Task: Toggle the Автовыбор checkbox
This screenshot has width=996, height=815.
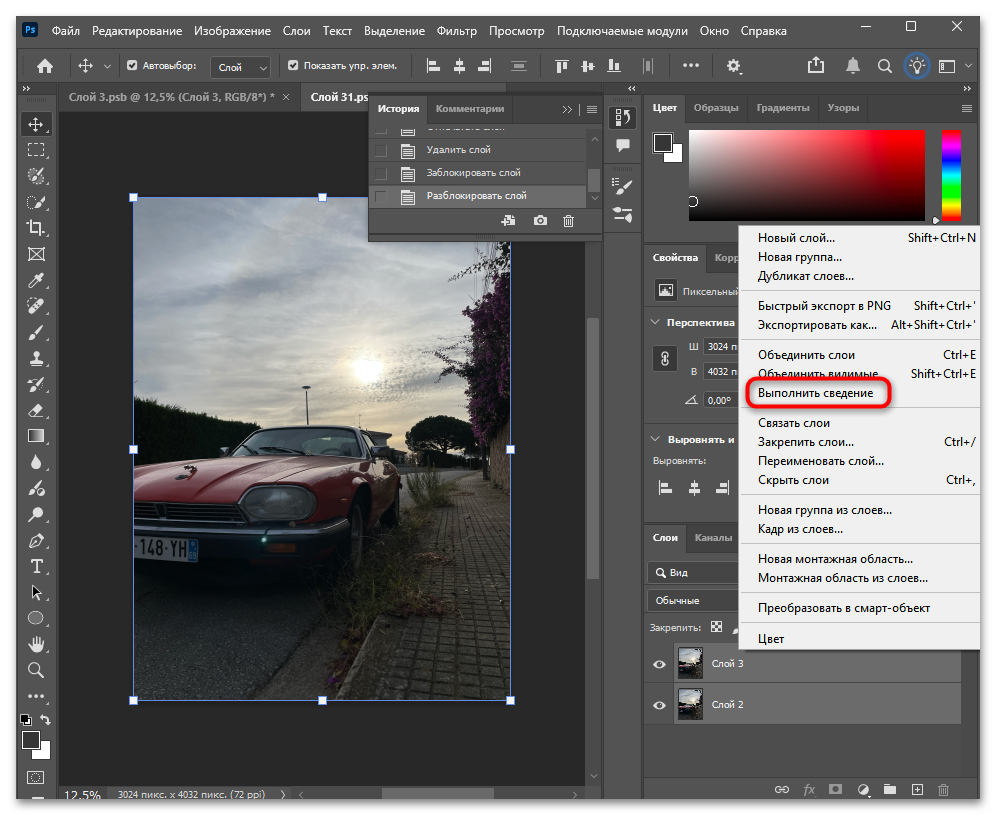Action: tap(132, 66)
